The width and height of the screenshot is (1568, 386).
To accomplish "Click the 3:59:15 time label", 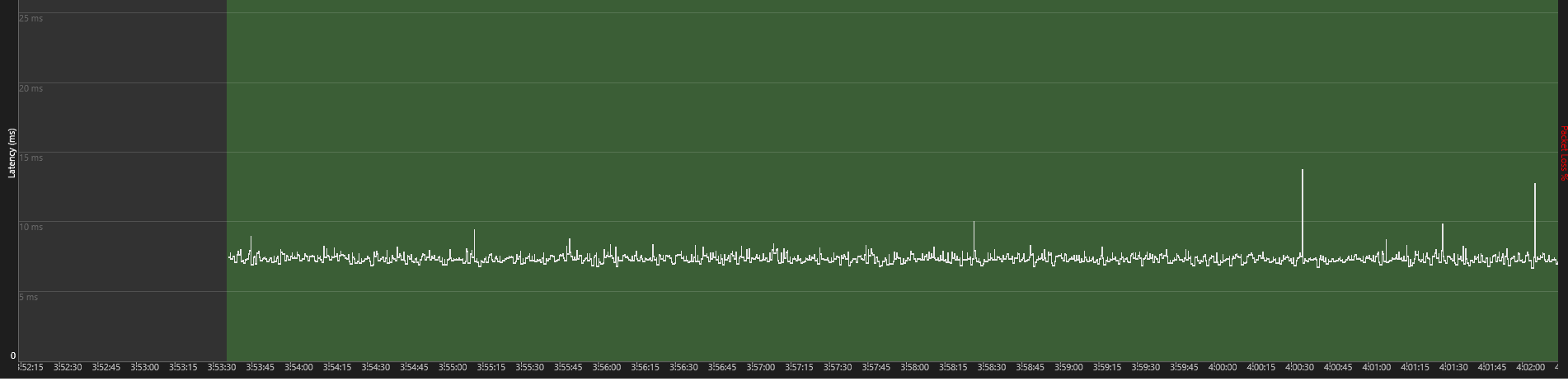I will pyautogui.click(x=1107, y=367).
